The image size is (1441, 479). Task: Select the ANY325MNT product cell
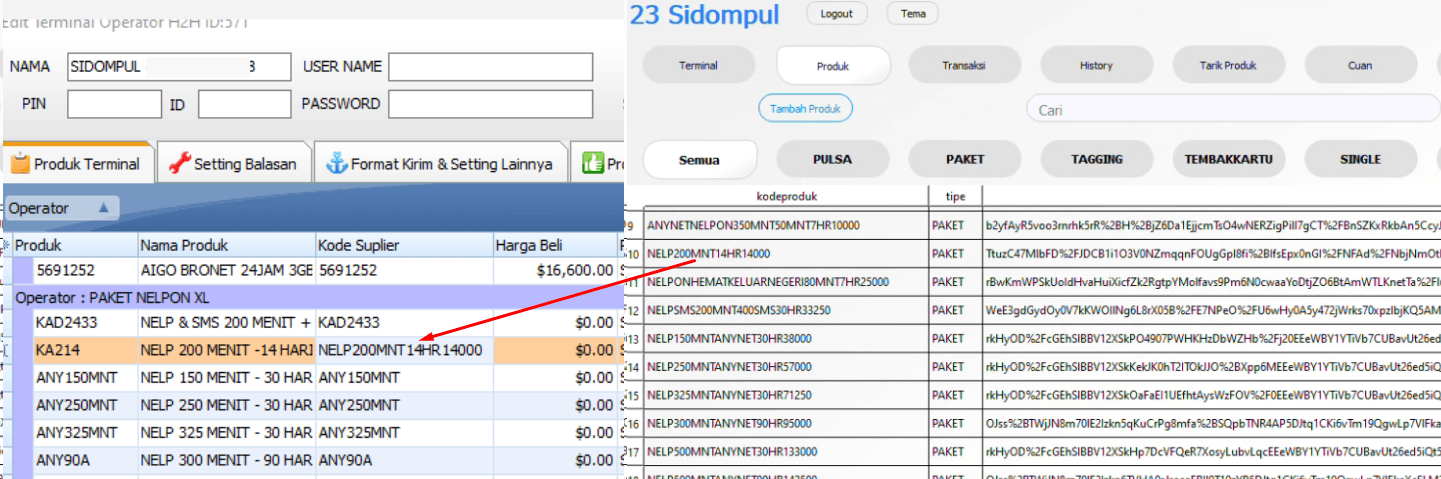pyautogui.click(x=84, y=433)
